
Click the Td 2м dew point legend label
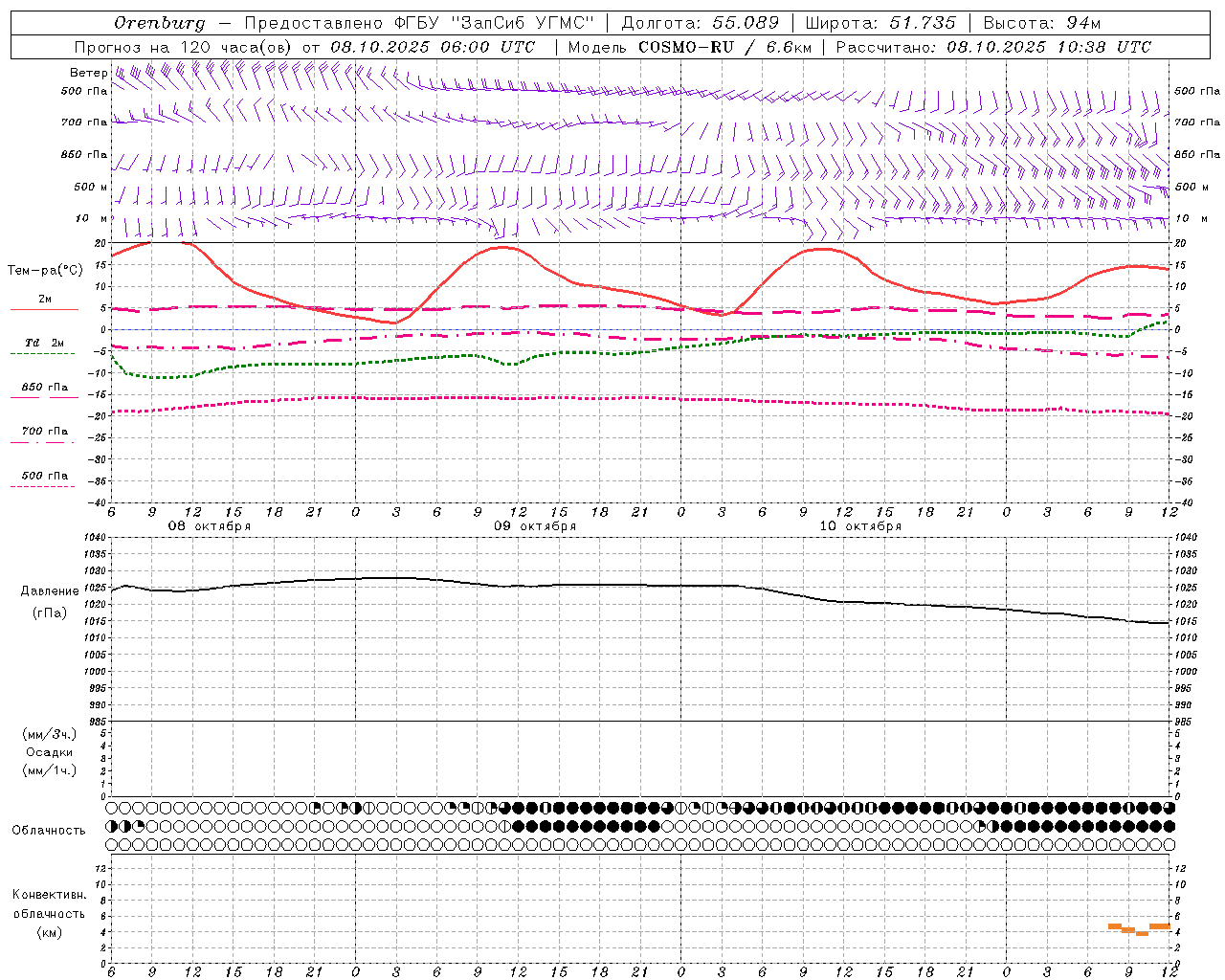(x=45, y=343)
